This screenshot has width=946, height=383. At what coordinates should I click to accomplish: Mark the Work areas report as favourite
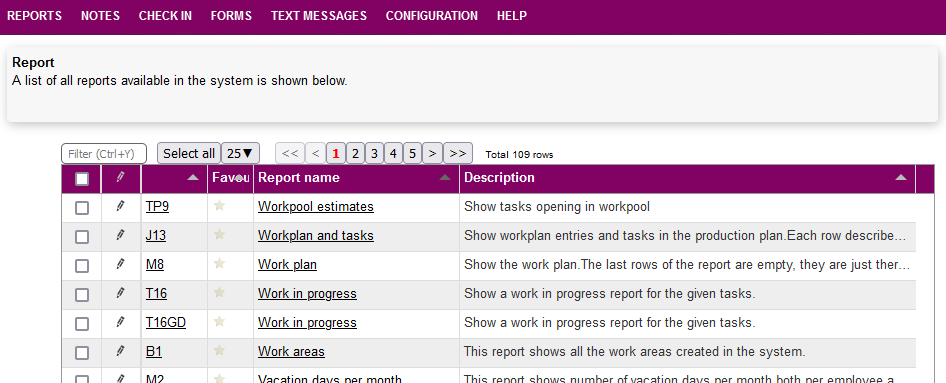[x=220, y=350]
